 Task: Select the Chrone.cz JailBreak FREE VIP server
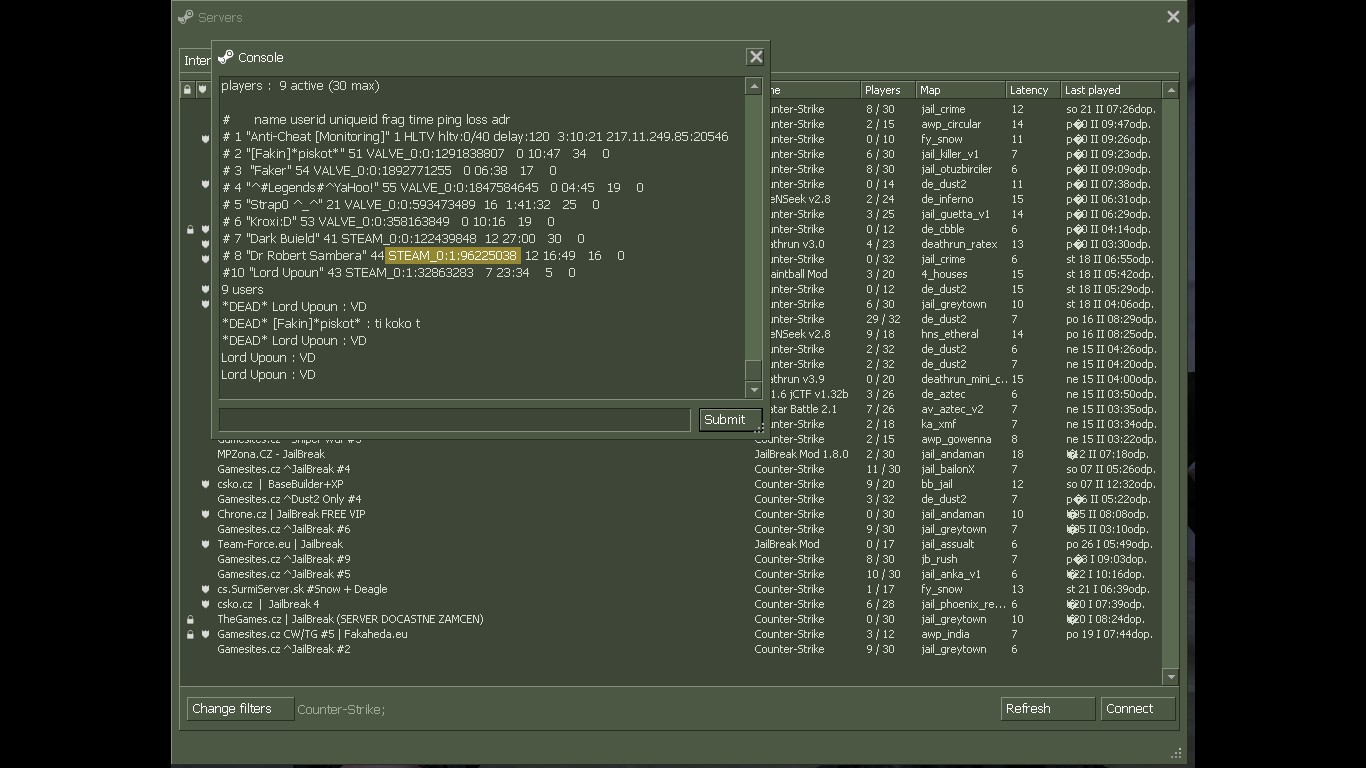coord(671,514)
